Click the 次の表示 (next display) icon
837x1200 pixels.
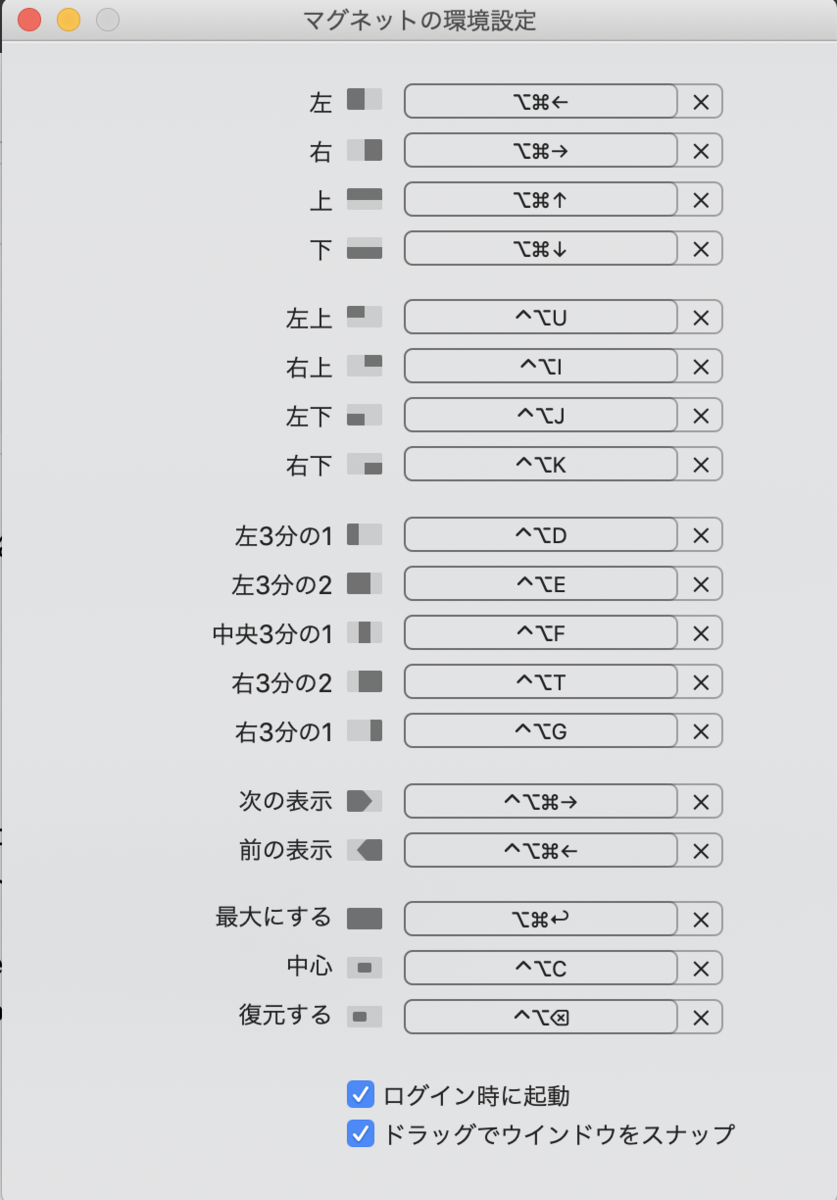coord(364,800)
